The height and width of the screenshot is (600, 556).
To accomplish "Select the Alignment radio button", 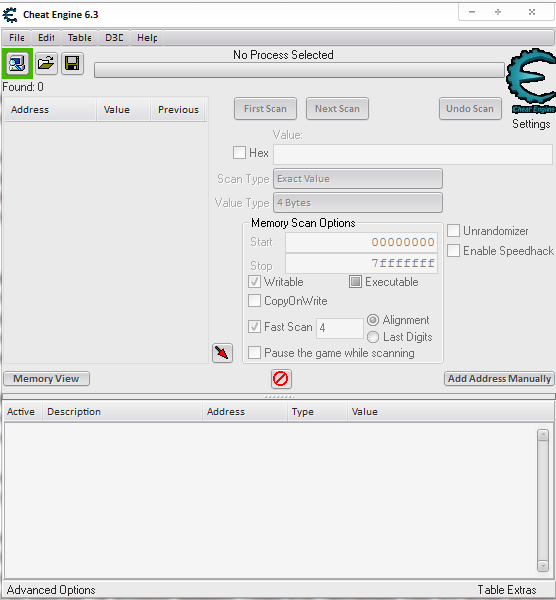I will pos(373,320).
